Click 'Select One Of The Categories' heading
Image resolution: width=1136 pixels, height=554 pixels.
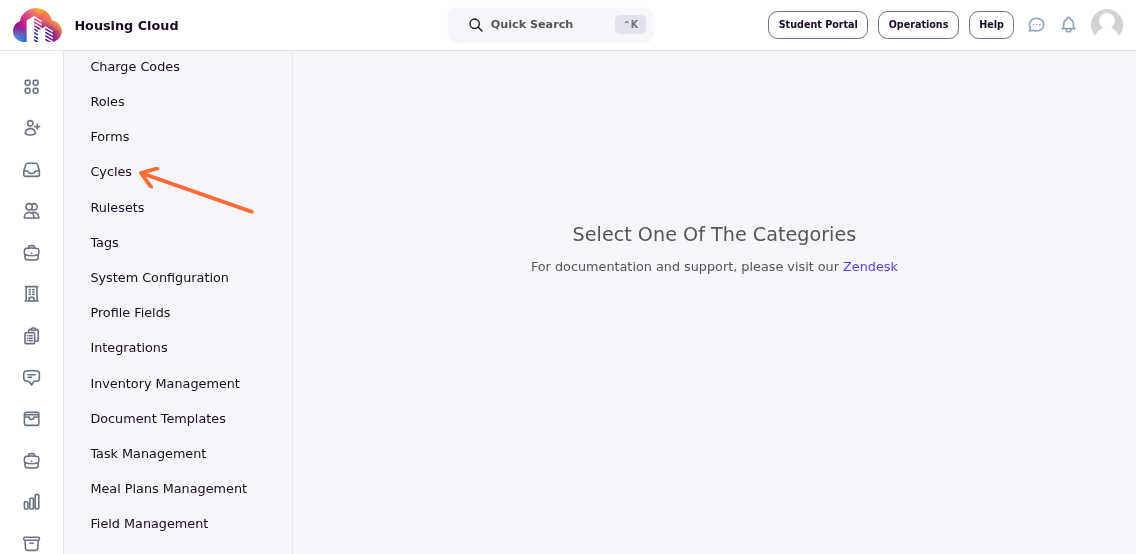[x=714, y=235]
